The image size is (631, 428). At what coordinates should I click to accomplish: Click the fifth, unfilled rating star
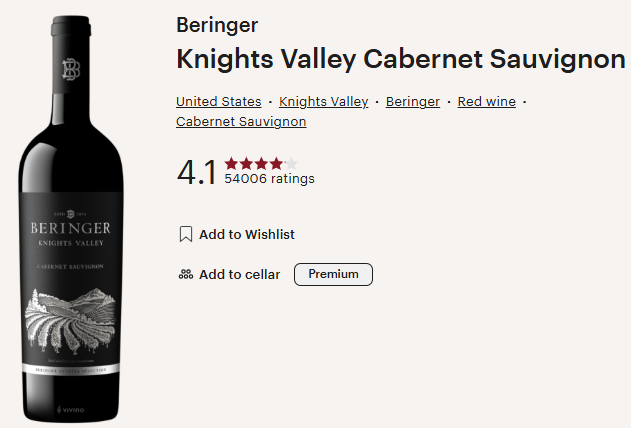click(291, 163)
